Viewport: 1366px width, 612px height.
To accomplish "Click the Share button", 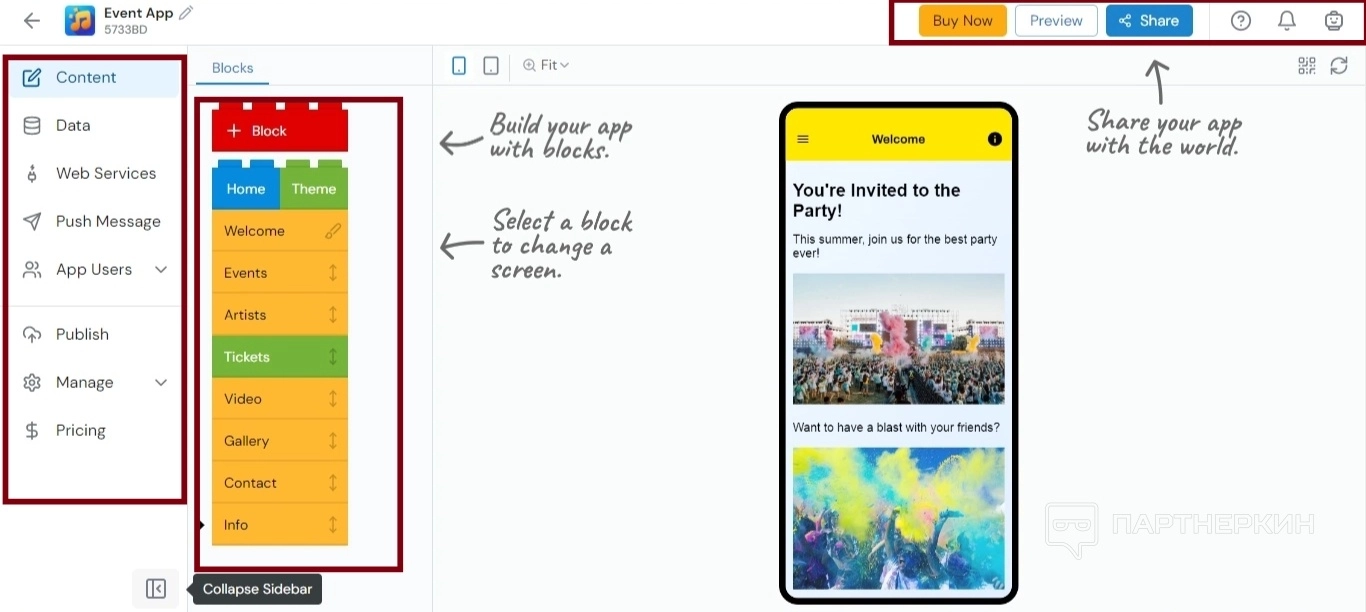I will 1149,20.
